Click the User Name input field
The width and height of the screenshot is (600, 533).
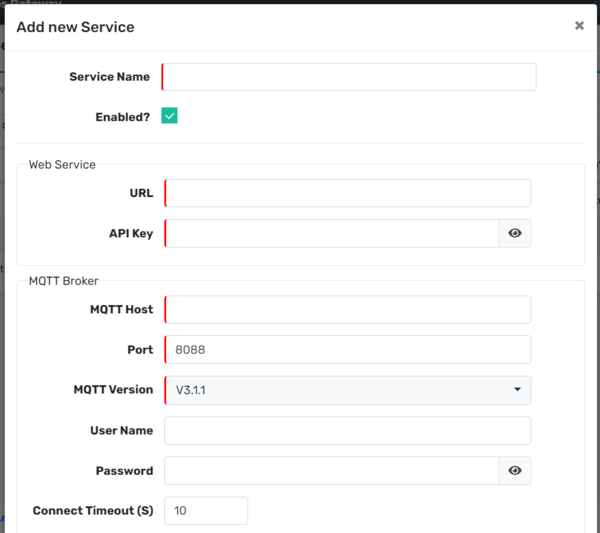click(347, 430)
